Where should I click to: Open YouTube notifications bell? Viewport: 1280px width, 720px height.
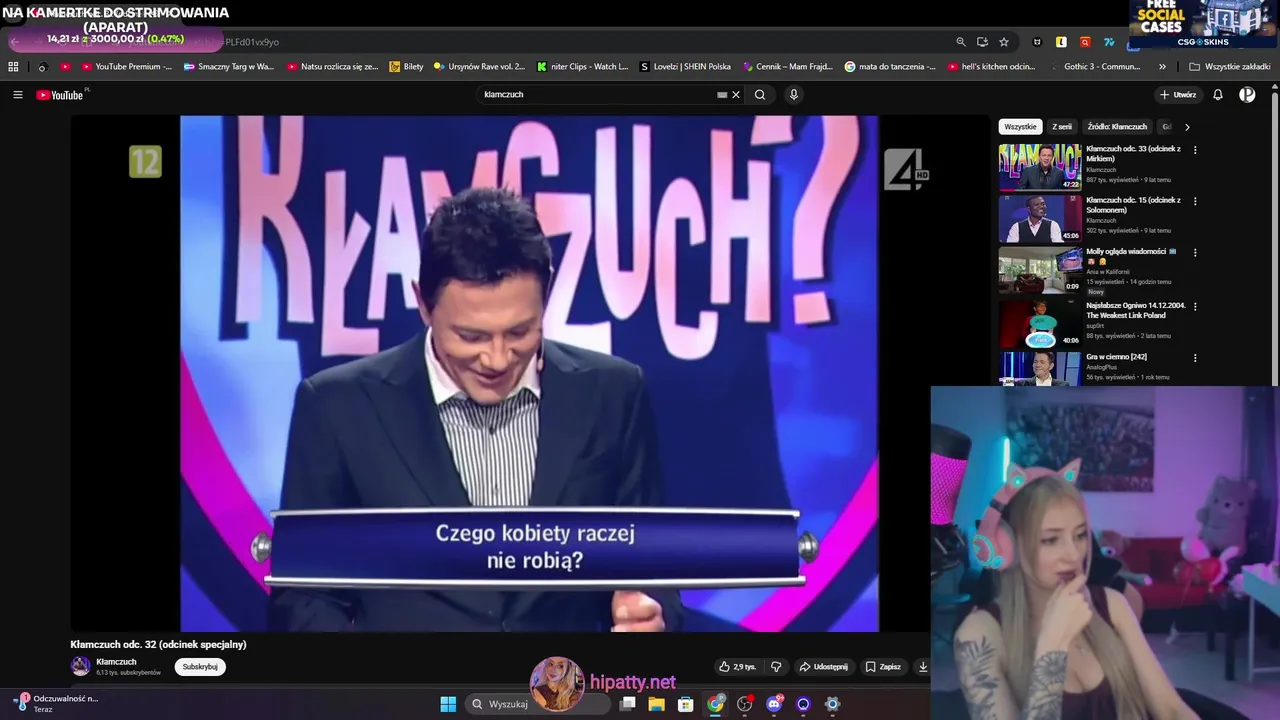point(1218,95)
